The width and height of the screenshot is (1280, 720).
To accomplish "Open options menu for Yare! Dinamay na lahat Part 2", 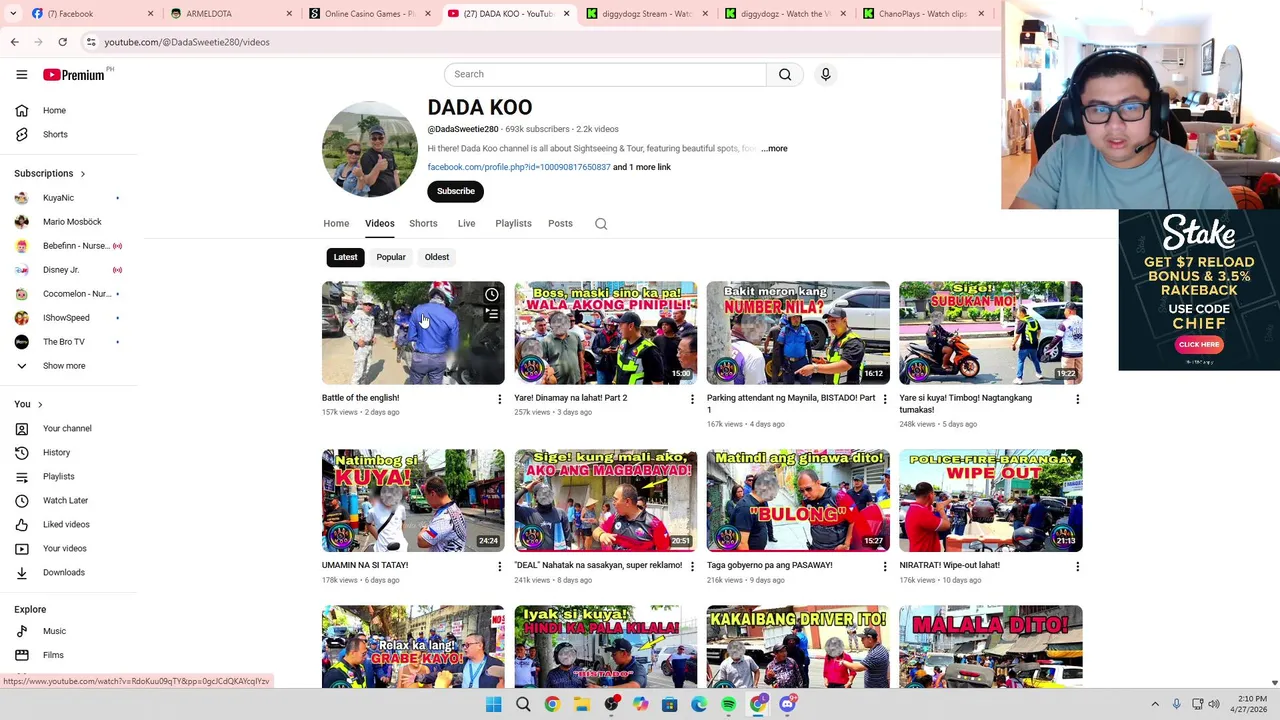I will pos(692,399).
